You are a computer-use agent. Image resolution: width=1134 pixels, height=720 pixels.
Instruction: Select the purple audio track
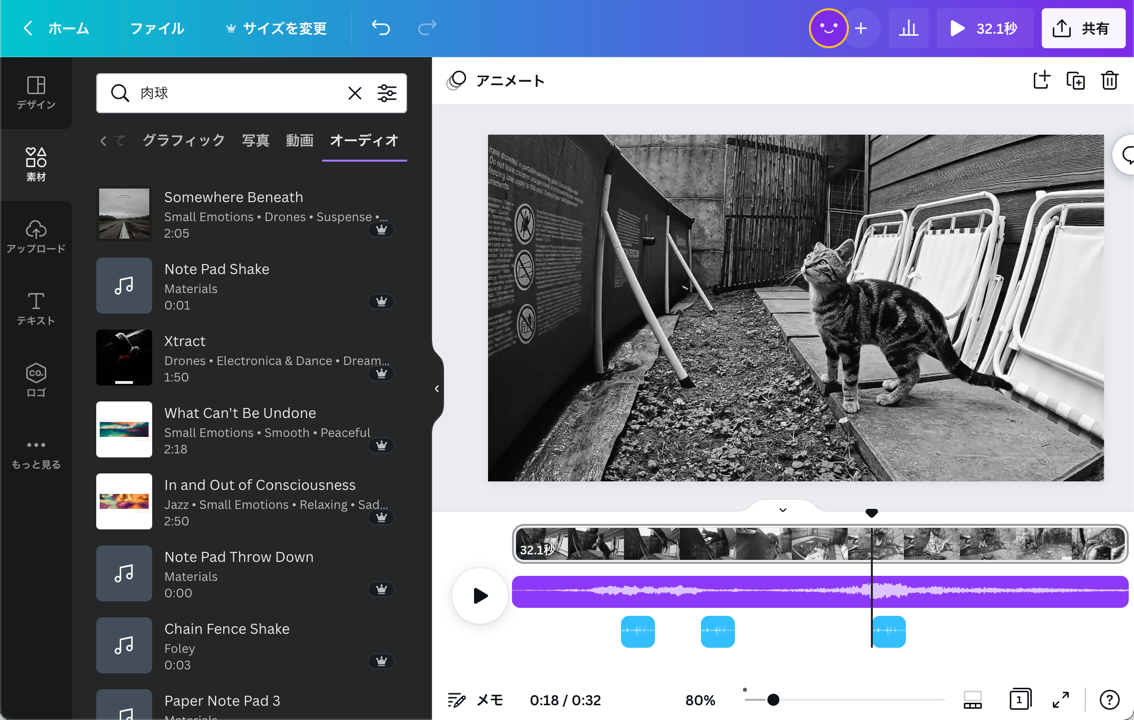point(820,591)
